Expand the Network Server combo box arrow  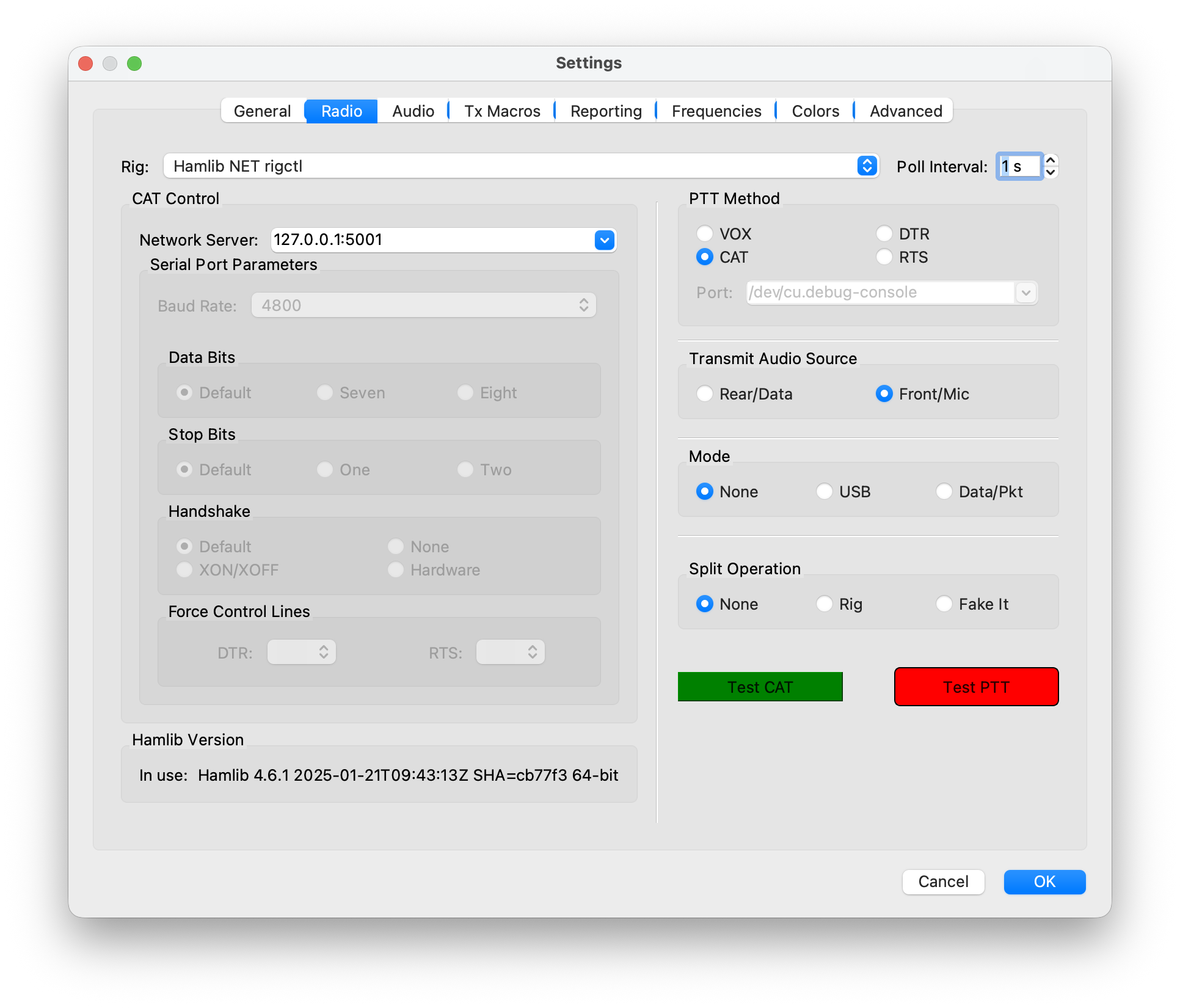pos(604,240)
